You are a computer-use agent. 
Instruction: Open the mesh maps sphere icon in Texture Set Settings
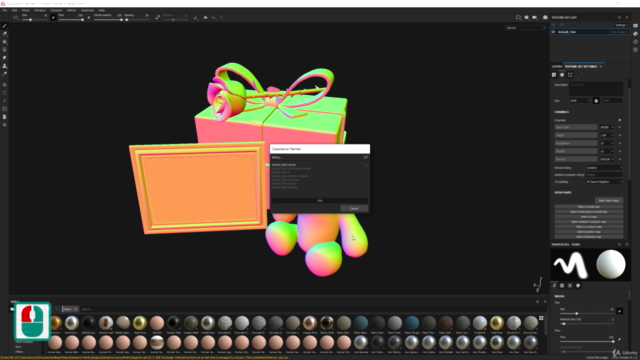[562, 75]
